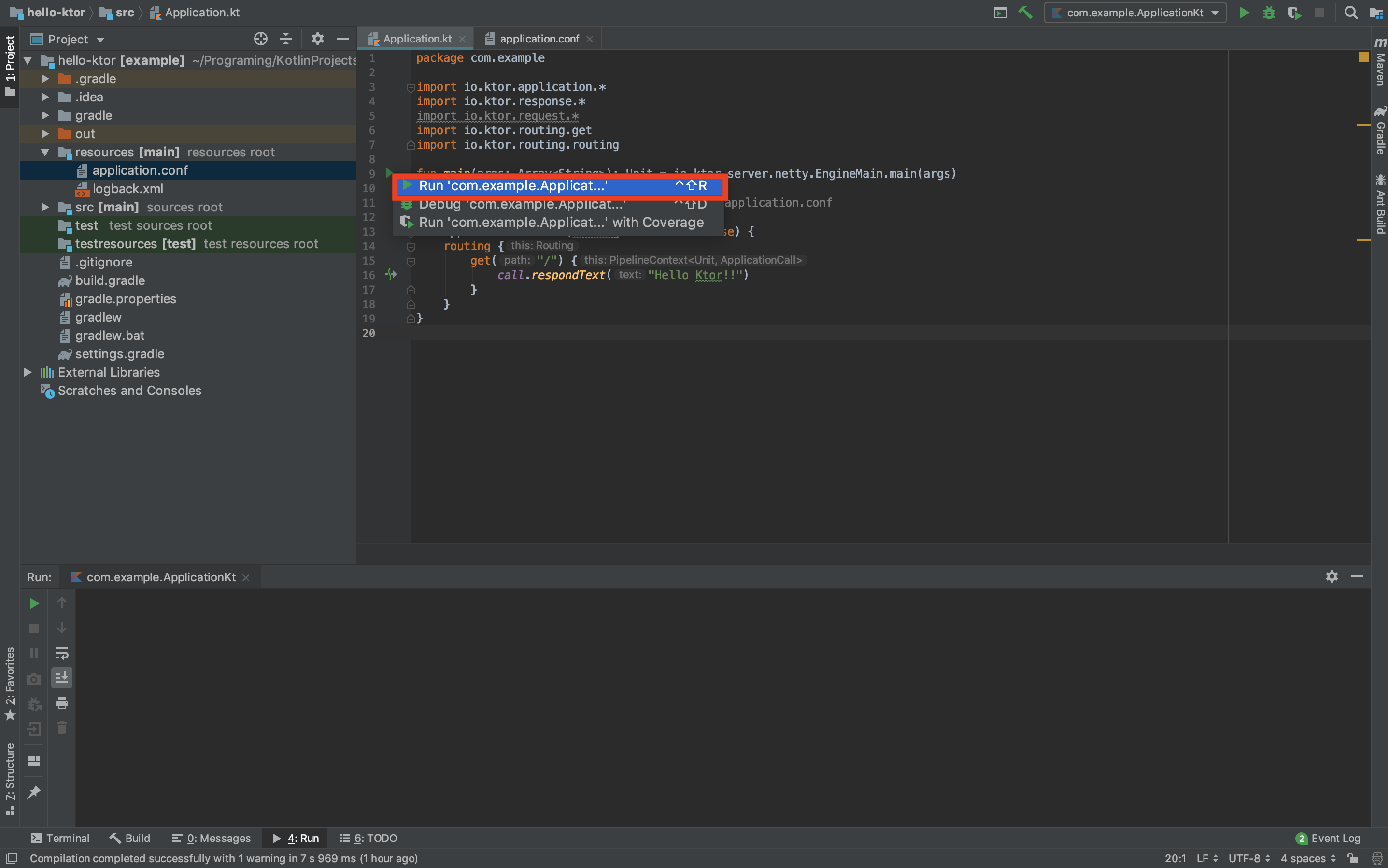Screen dimensions: 1388x868
Task: Open Project panel settings gear
Action: click(x=318, y=39)
